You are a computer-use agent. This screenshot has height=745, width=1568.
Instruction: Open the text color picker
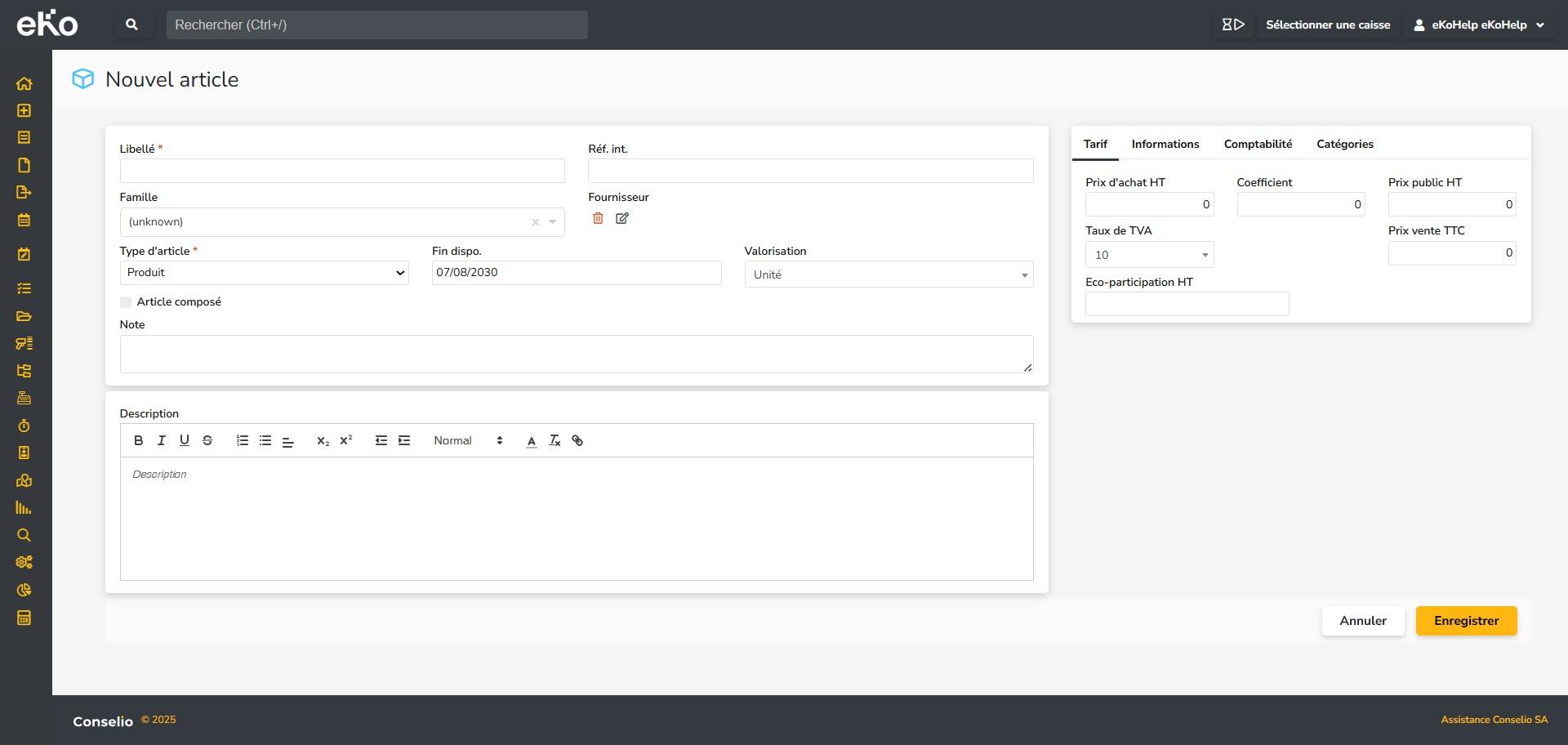[532, 440]
